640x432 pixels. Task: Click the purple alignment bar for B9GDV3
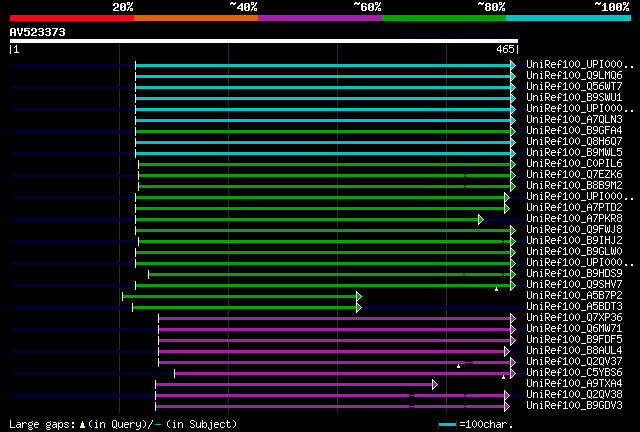tap(330, 407)
